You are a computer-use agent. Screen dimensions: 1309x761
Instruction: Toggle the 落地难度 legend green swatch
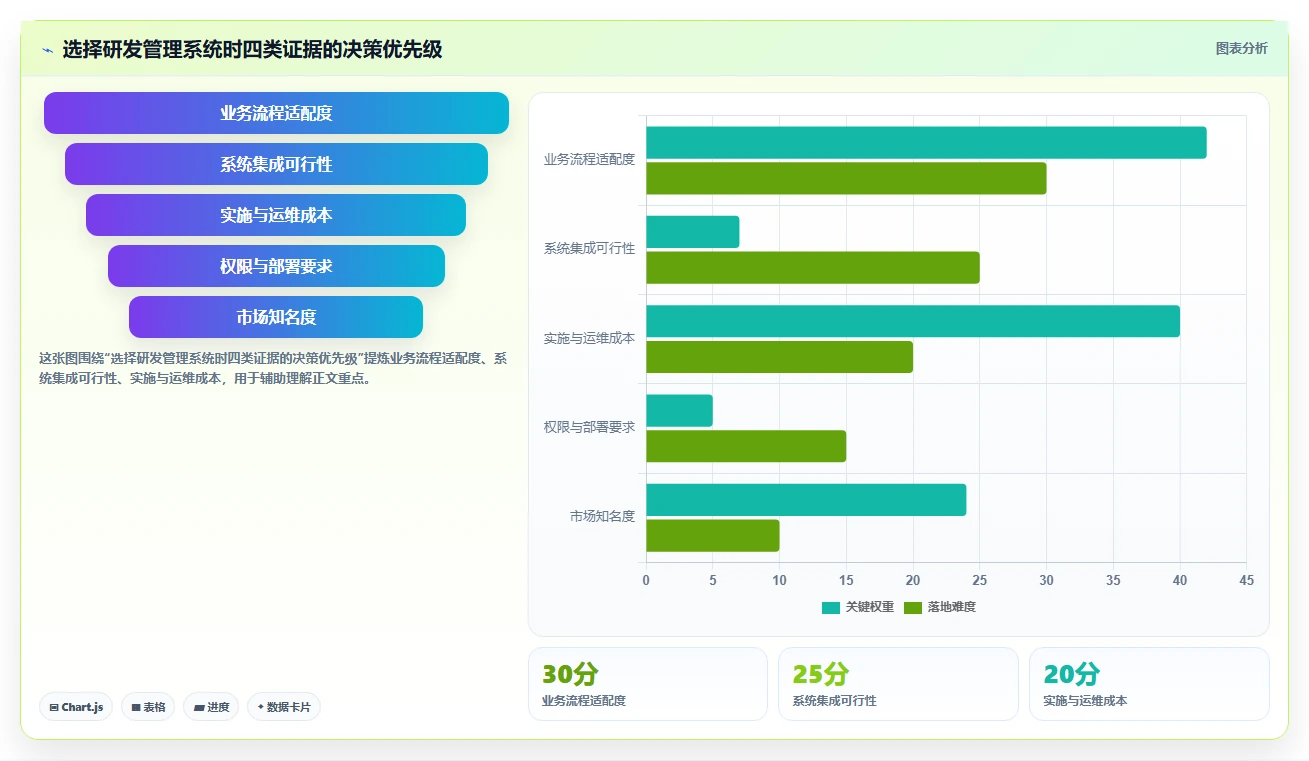click(913, 607)
